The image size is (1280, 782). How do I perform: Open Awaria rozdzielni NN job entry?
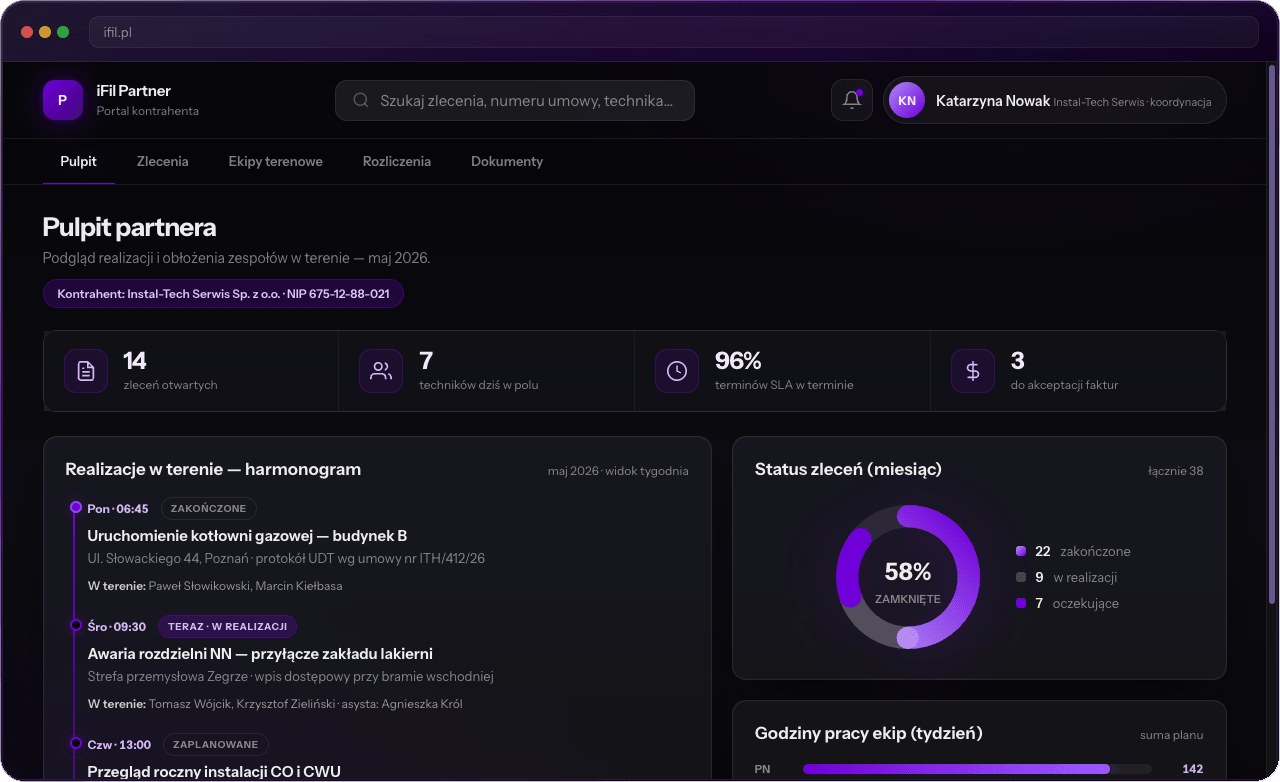(x=260, y=654)
